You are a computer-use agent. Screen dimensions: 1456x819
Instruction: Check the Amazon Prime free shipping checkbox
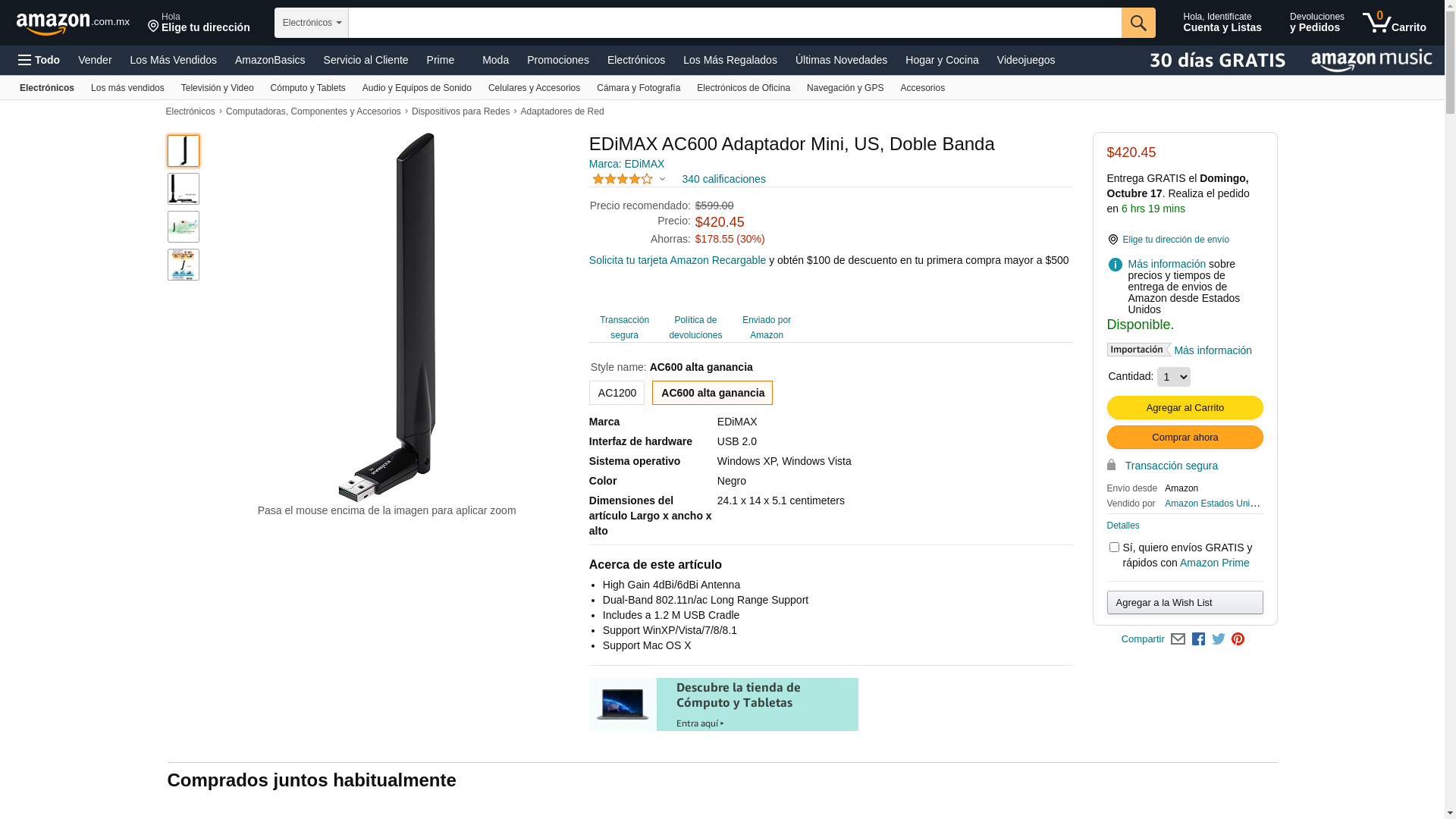pos(1114,548)
